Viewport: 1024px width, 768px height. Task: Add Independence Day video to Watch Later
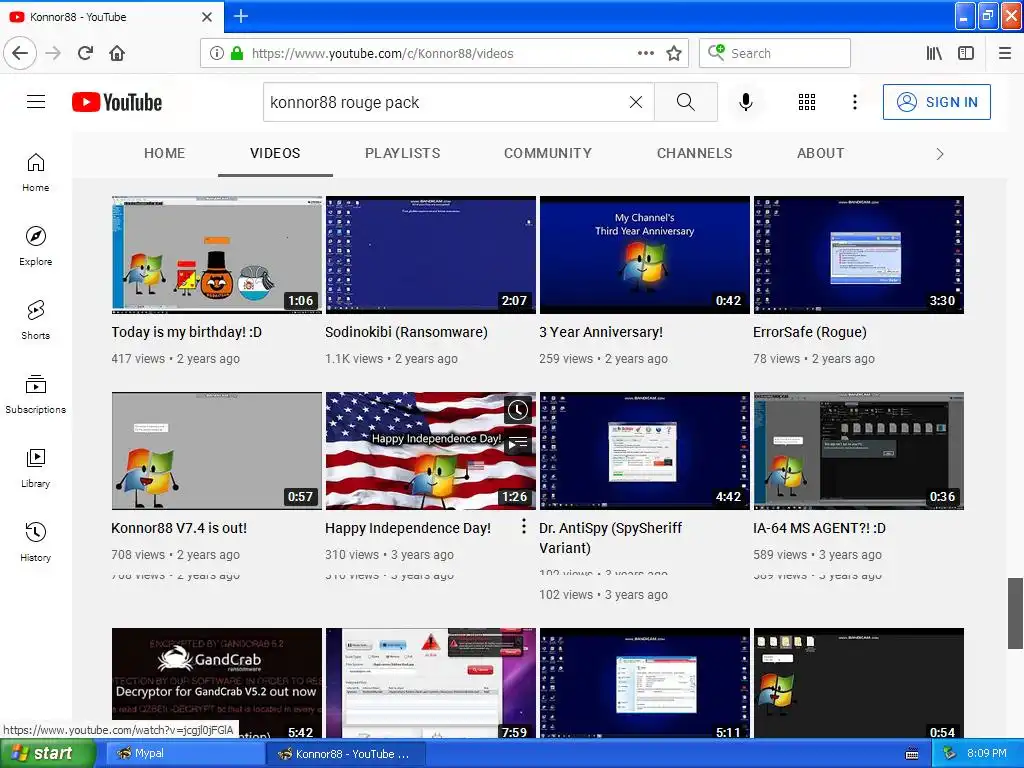518,410
